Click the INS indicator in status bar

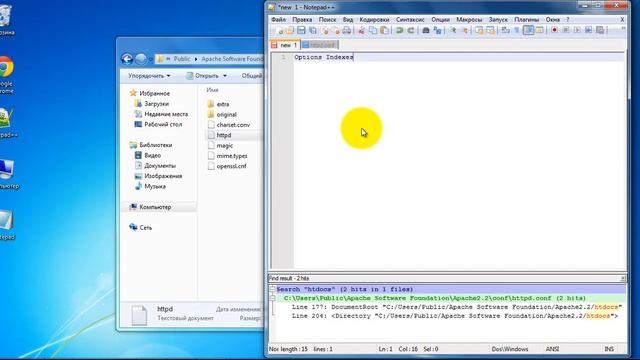pos(609,349)
